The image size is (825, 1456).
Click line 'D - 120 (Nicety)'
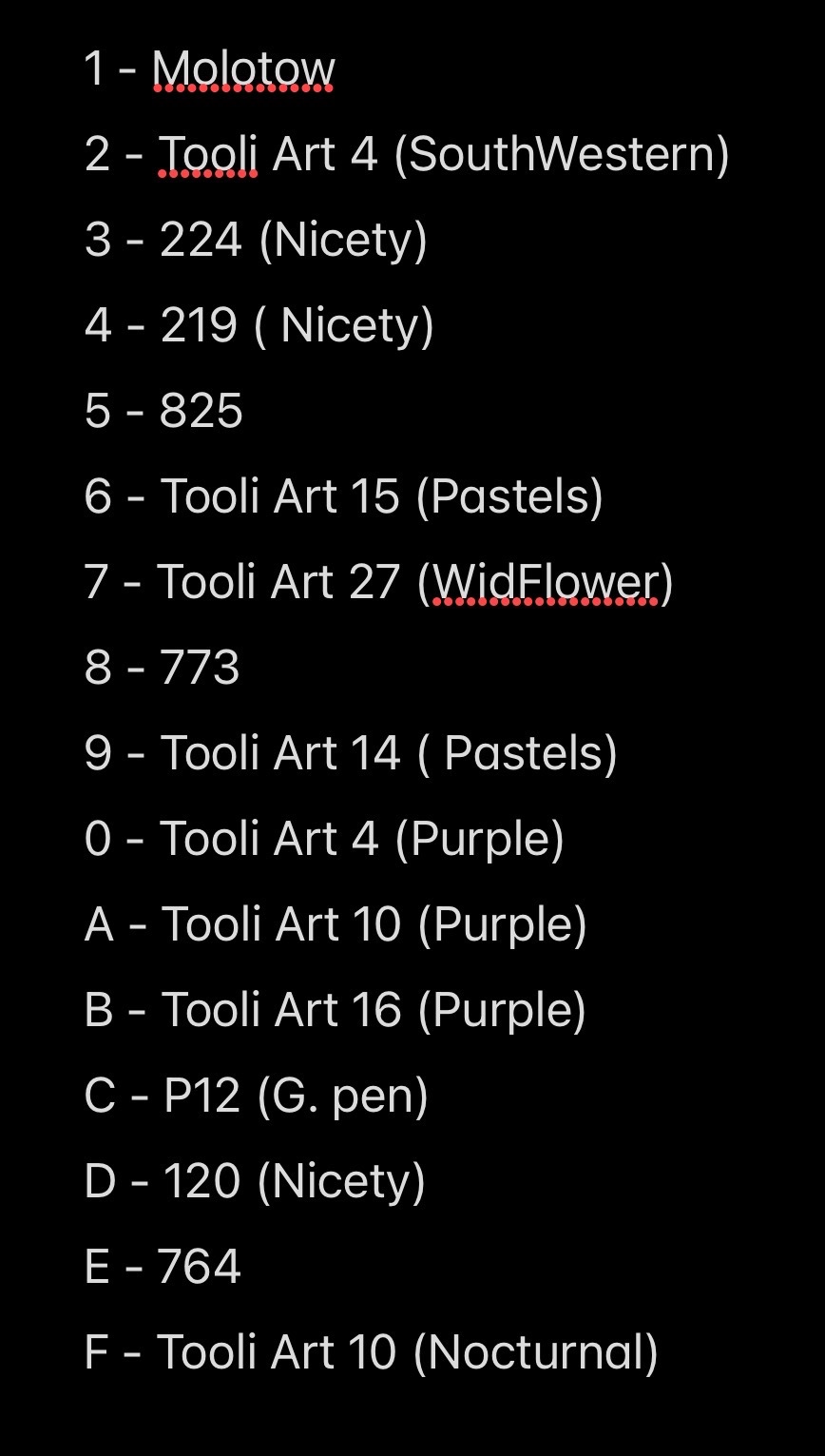tap(256, 1181)
